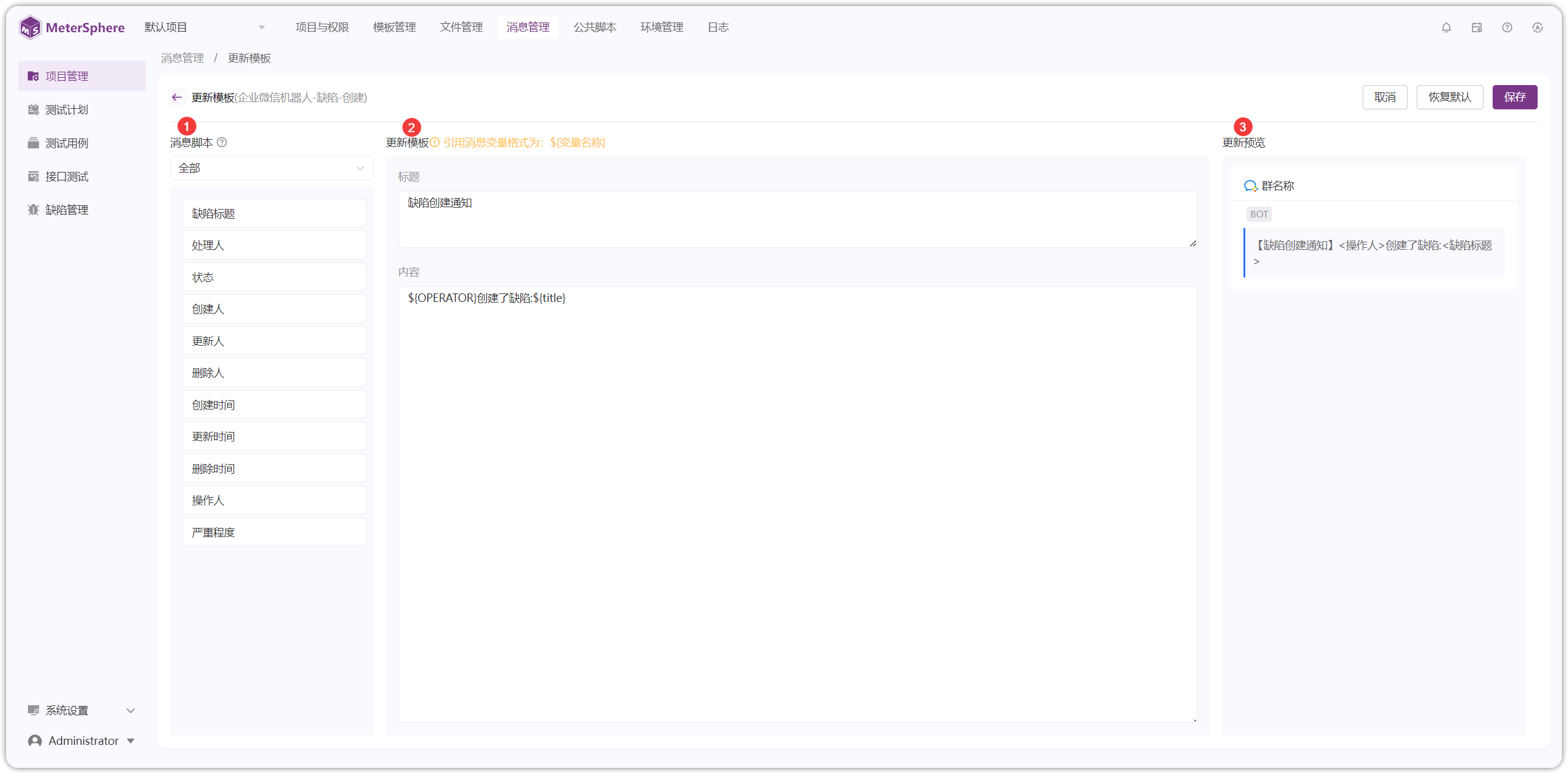This screenshot has width=1568, height=774.
Task: Open the task center icon
Action: (x=1476, y=27)
